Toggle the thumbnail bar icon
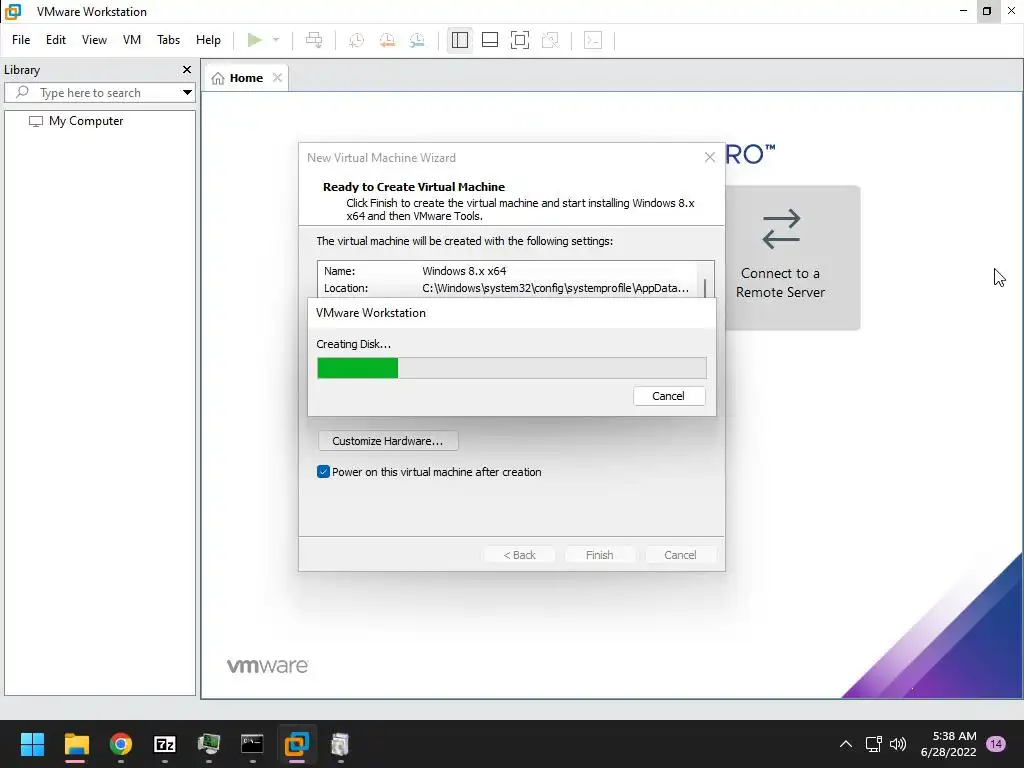 490,40
